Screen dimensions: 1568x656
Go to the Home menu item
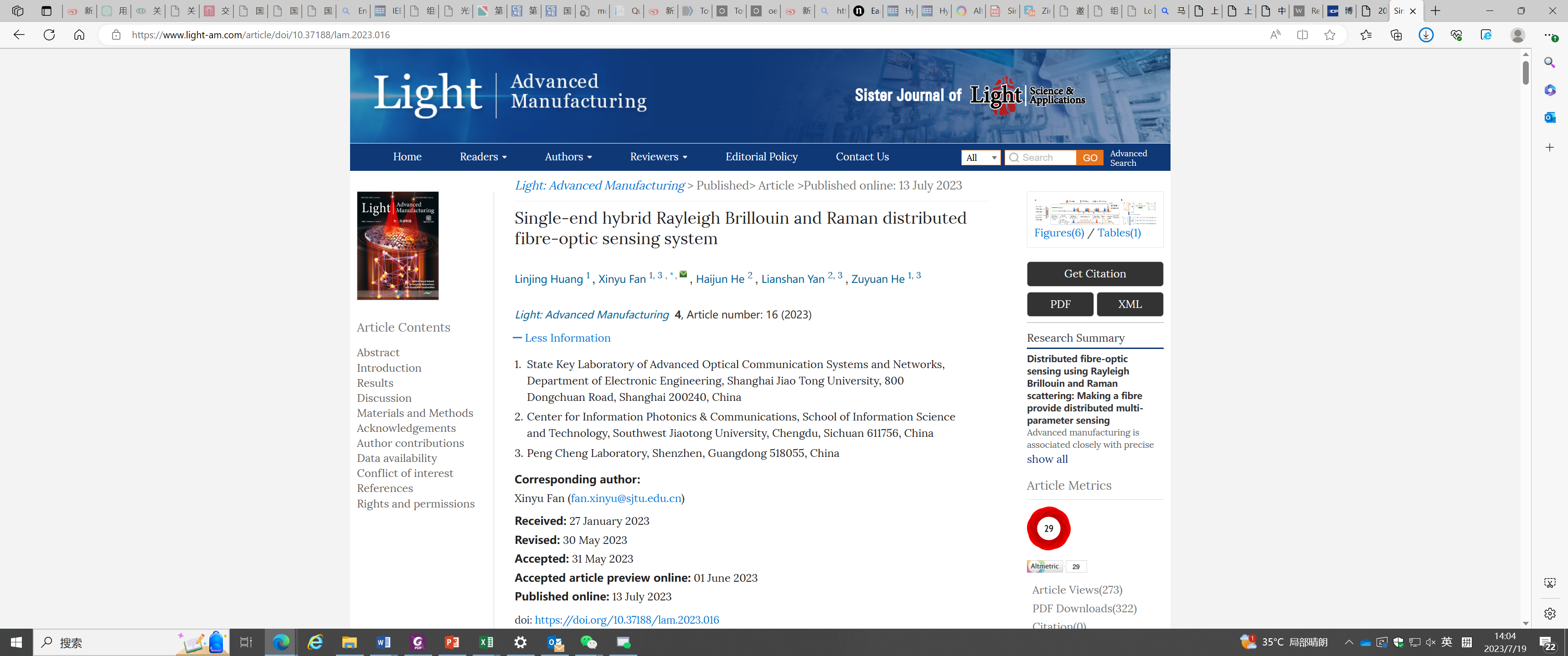pos(407,156)
